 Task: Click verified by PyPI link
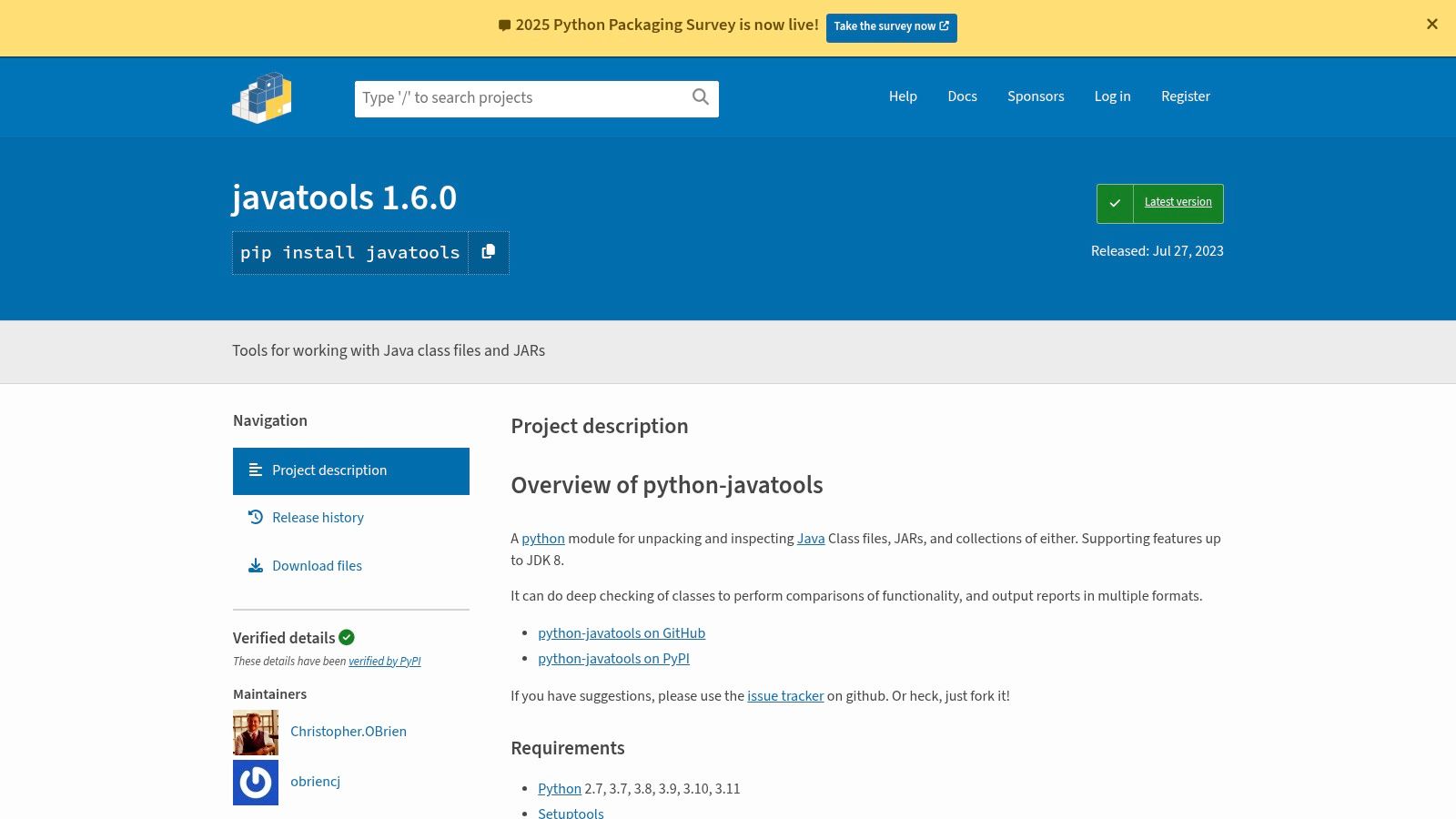385,662
